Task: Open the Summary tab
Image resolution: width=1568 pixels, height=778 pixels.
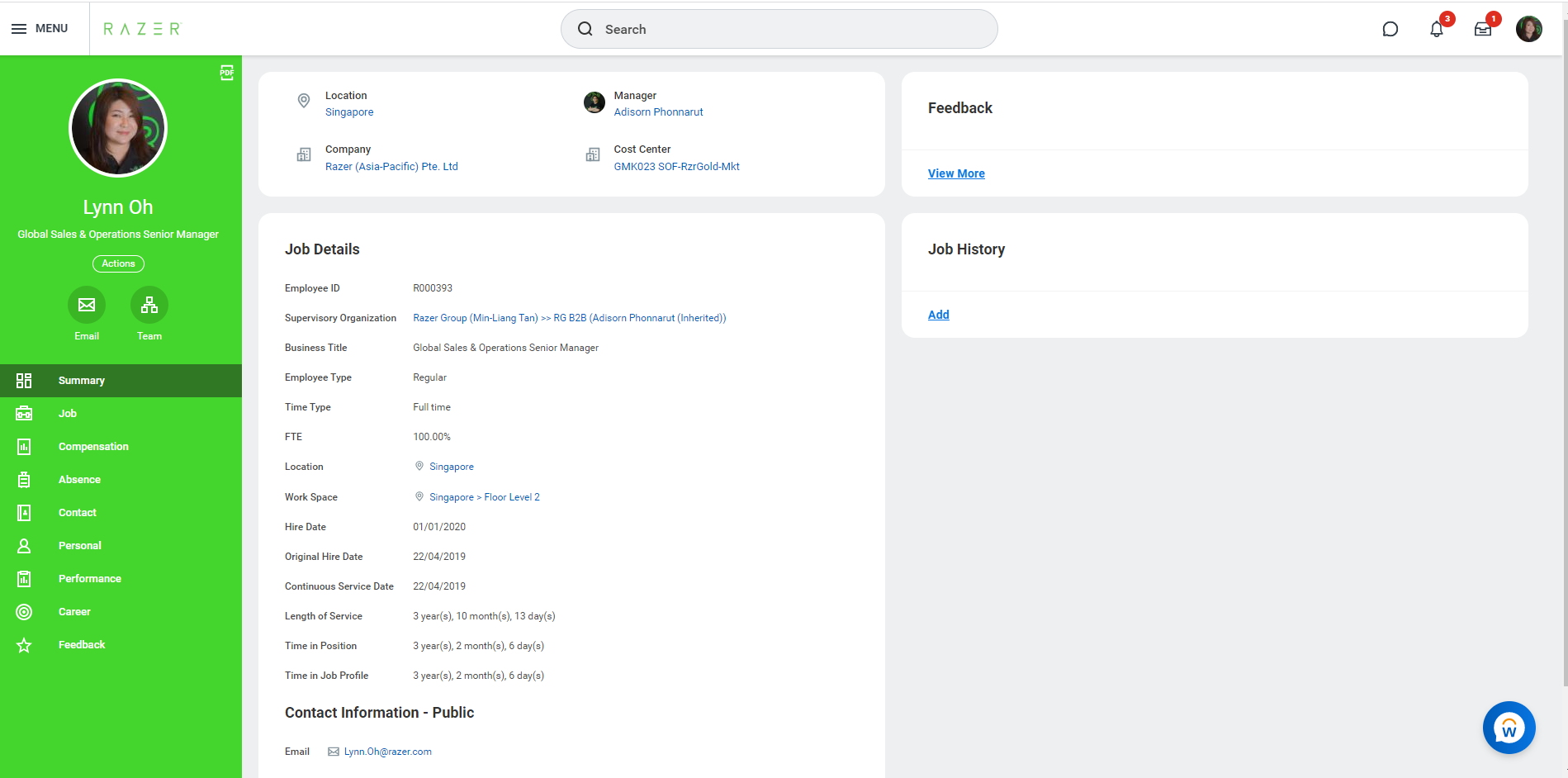Action: click(x=121, y=381)
